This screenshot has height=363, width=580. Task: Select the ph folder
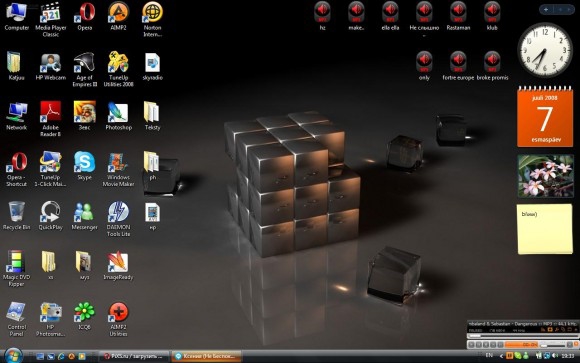tap(152, 166)
